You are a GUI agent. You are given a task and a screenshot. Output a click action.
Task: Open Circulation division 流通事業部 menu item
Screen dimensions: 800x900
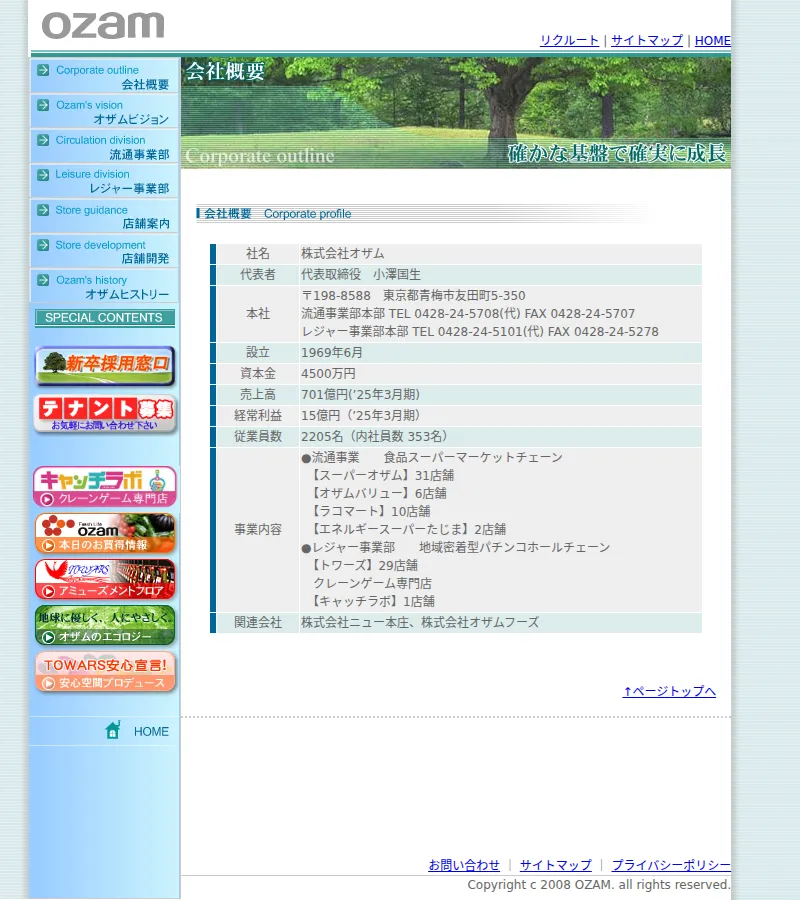[x=104, y=147]
